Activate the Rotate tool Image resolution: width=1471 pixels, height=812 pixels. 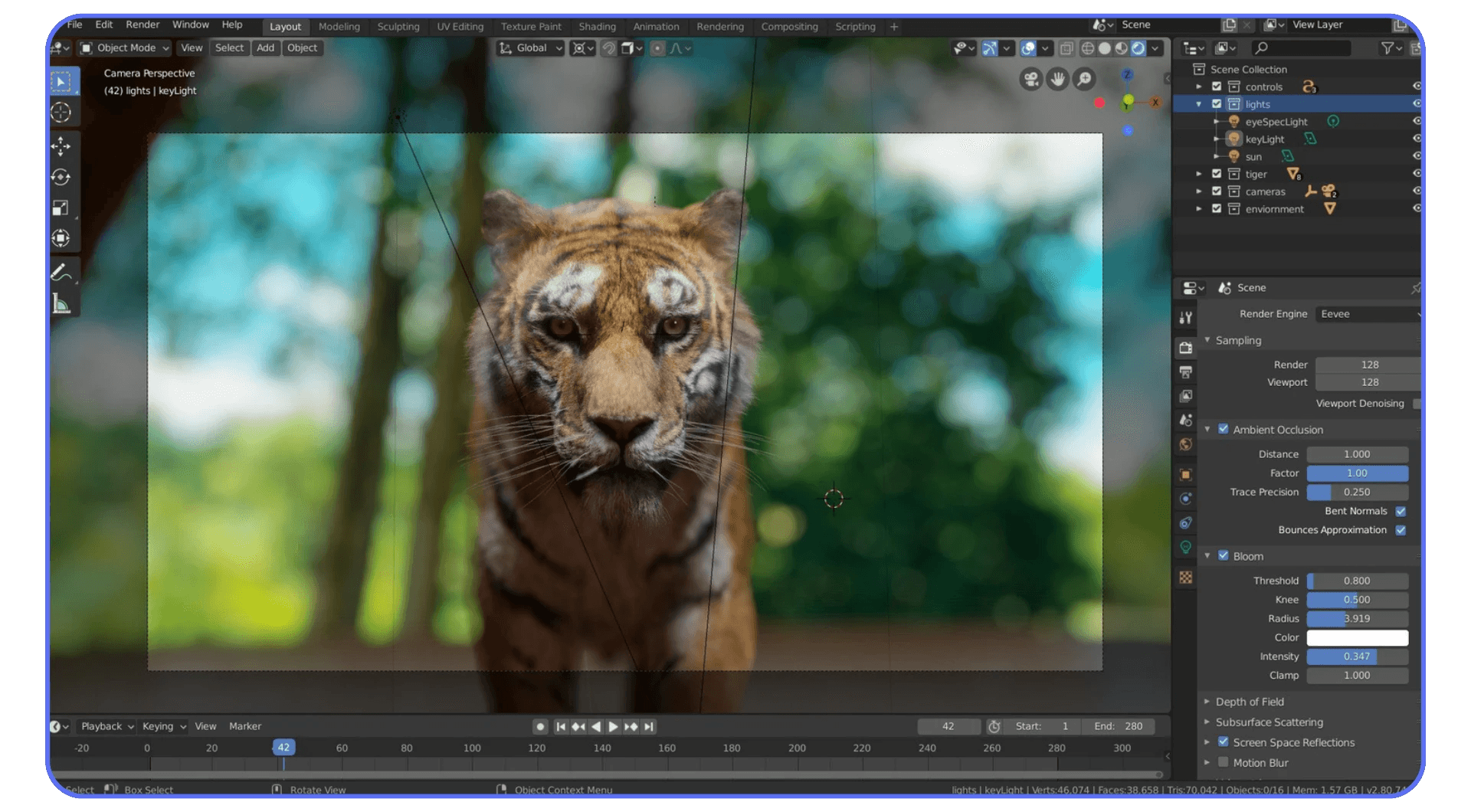61,177
